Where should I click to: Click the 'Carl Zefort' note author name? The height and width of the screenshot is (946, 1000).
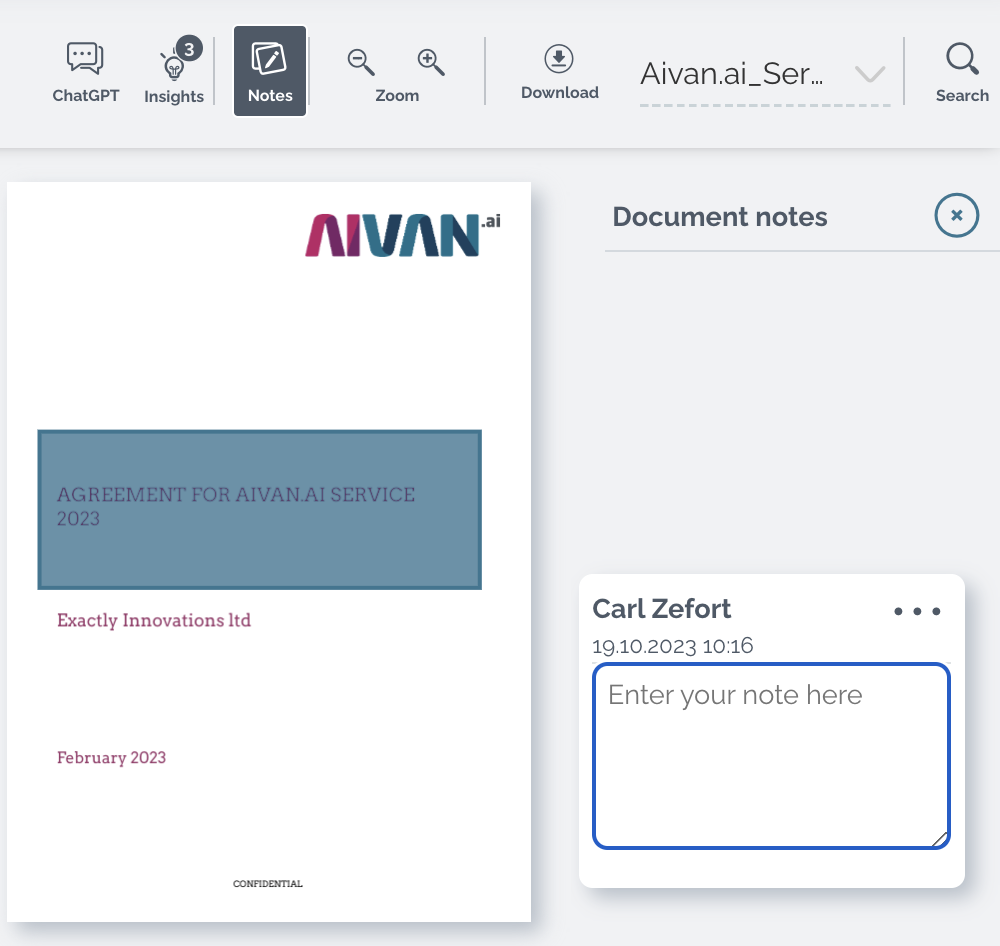661,609
